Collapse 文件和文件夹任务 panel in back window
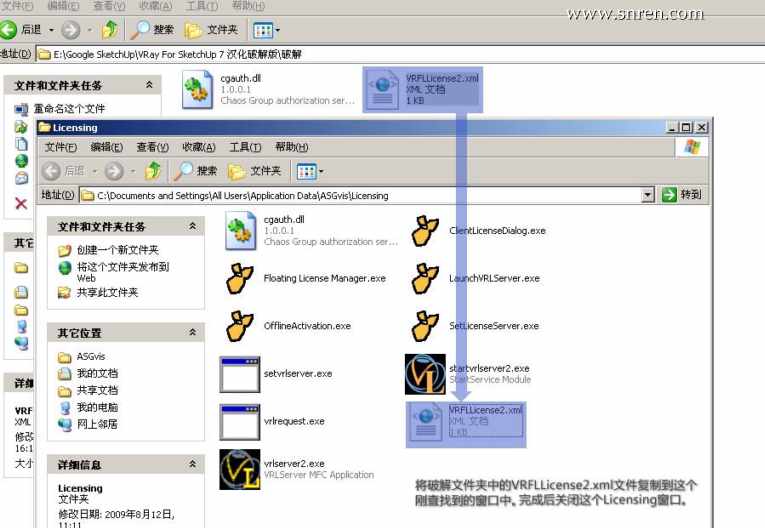The image size is (765, 528). [x=149, y=85]
